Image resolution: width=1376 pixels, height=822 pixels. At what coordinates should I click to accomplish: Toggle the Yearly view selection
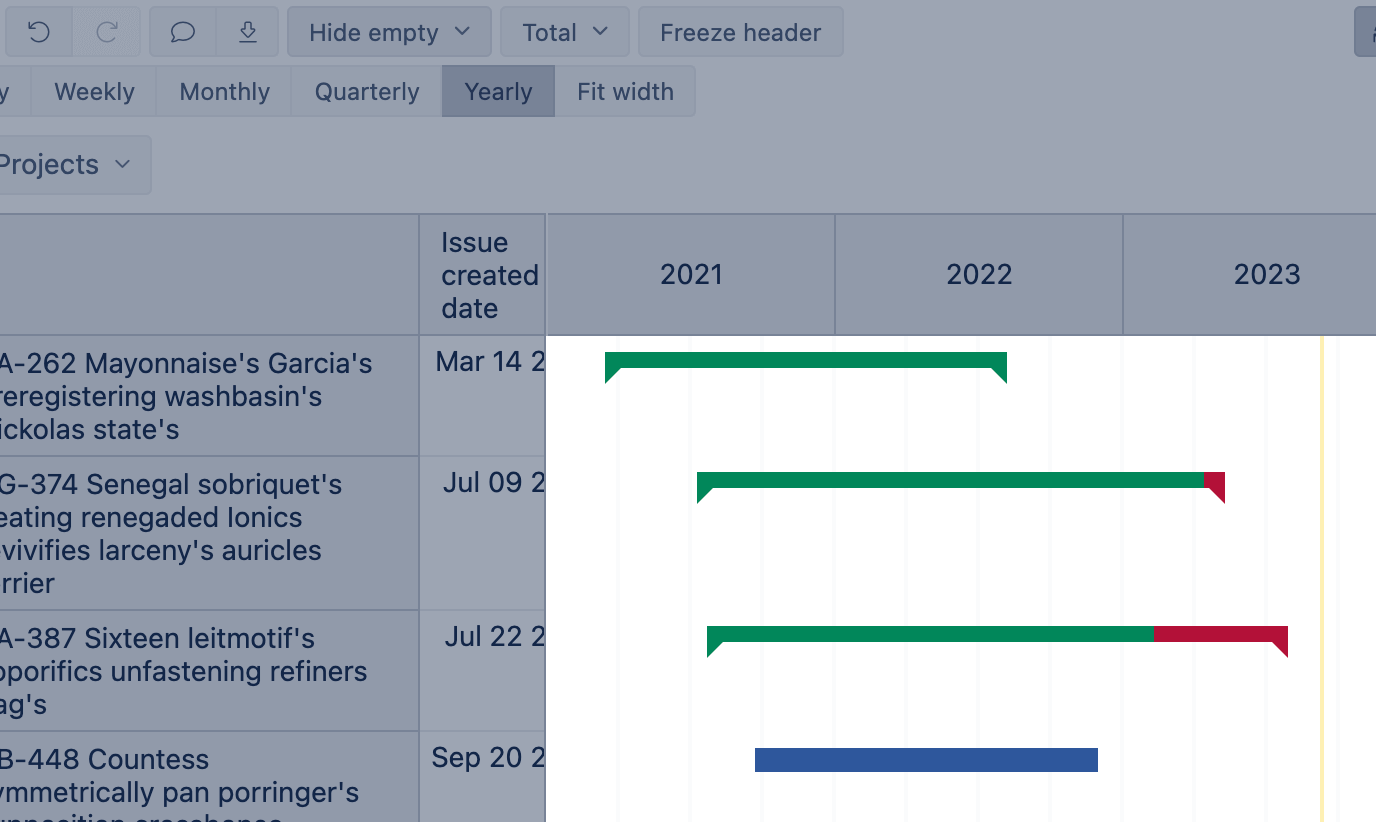tap(497, 91)
